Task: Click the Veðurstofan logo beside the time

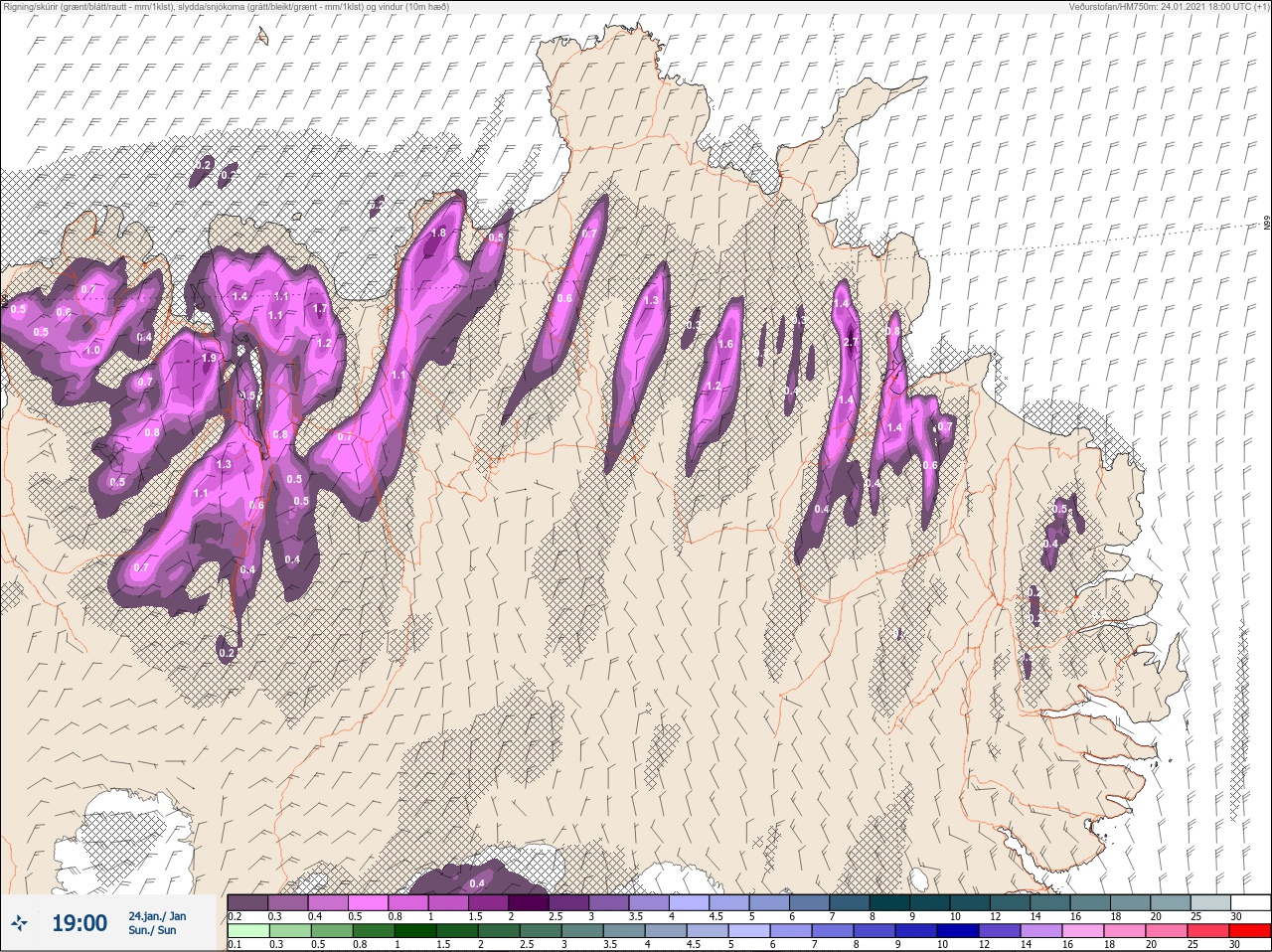Action: tap(21, 923)
